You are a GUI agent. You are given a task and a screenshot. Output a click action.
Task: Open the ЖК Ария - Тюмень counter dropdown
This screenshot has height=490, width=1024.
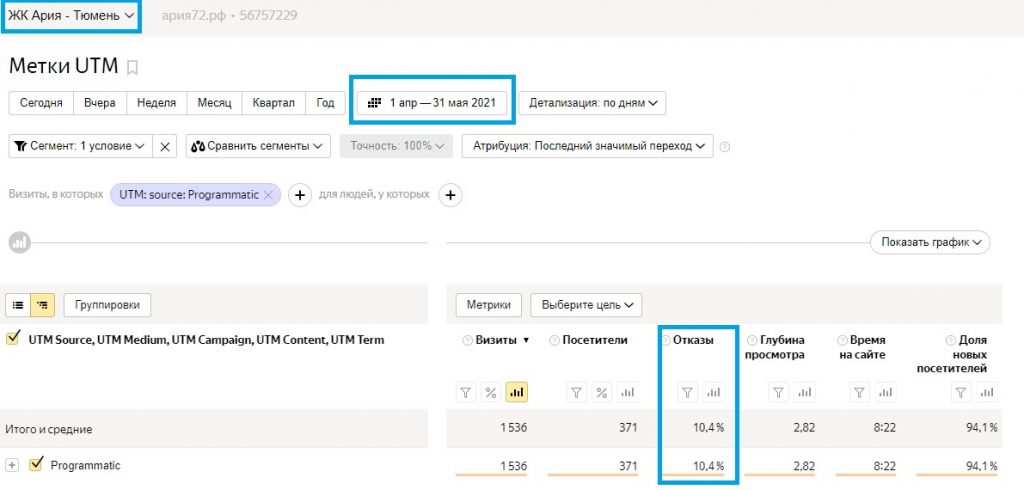(71, 16)
